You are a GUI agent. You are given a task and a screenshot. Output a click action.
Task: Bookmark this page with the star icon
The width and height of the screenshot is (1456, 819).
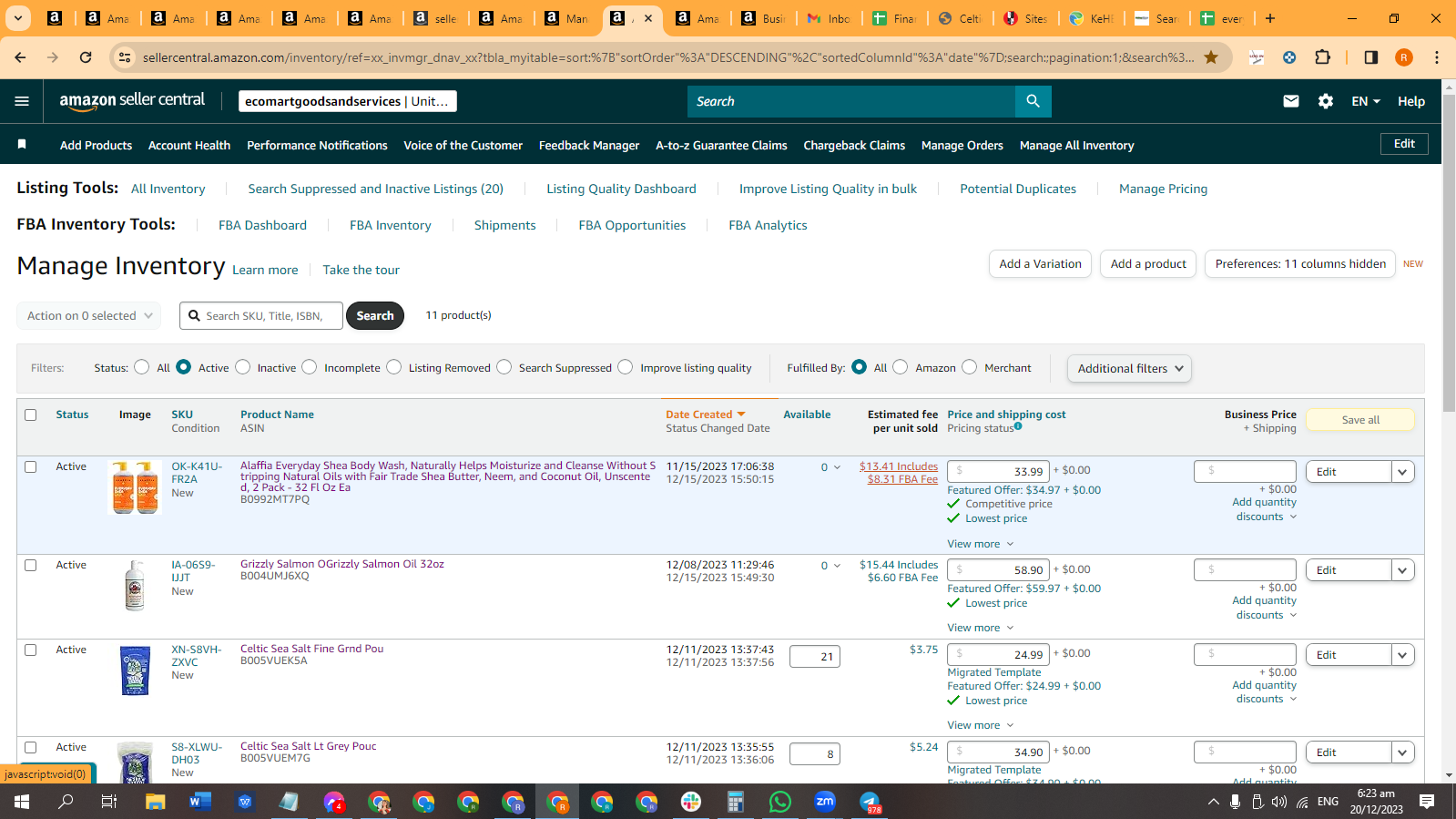coord(1211,57)
